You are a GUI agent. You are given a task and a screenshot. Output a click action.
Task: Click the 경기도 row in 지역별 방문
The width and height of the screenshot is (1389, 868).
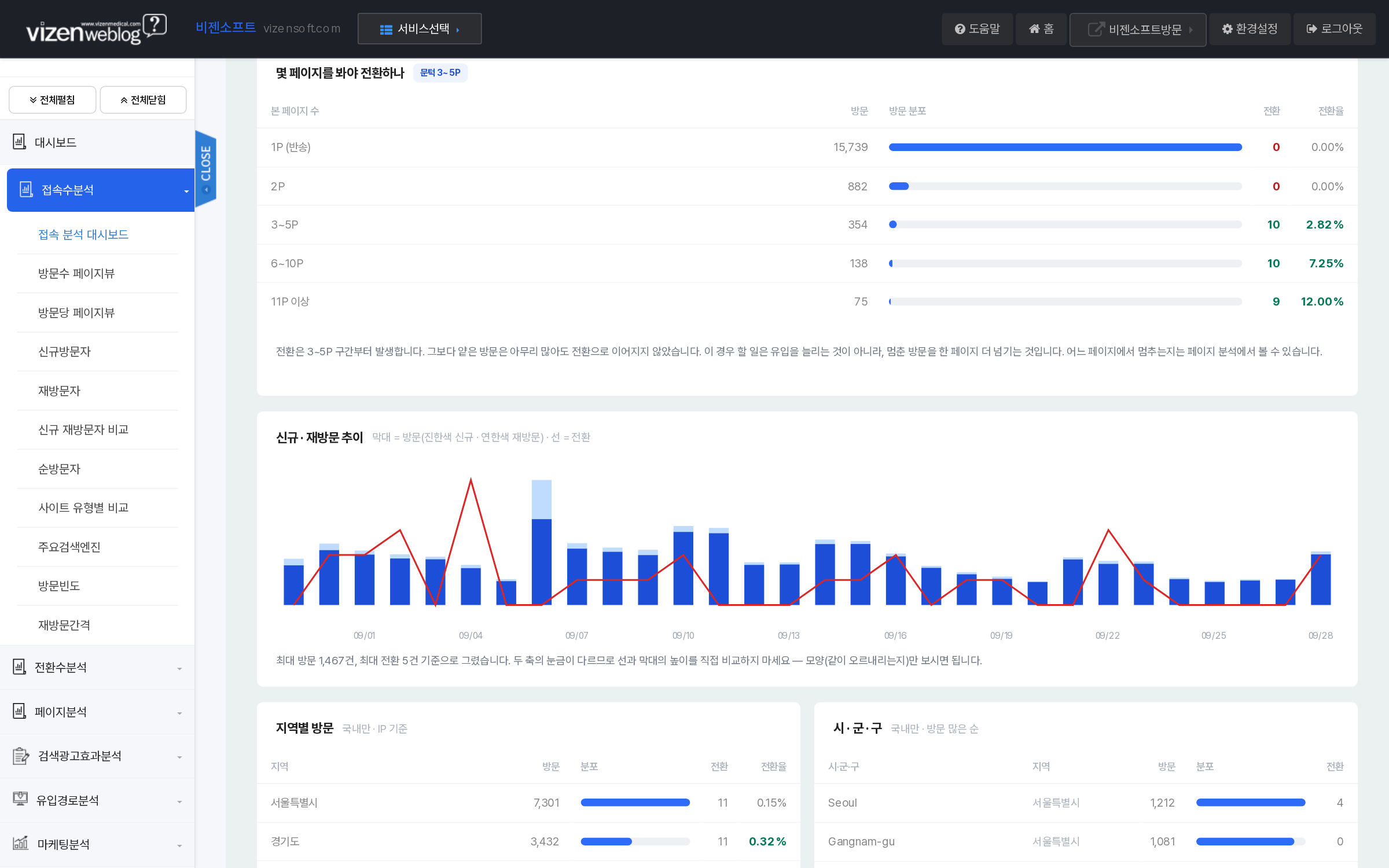pos(528,842)
